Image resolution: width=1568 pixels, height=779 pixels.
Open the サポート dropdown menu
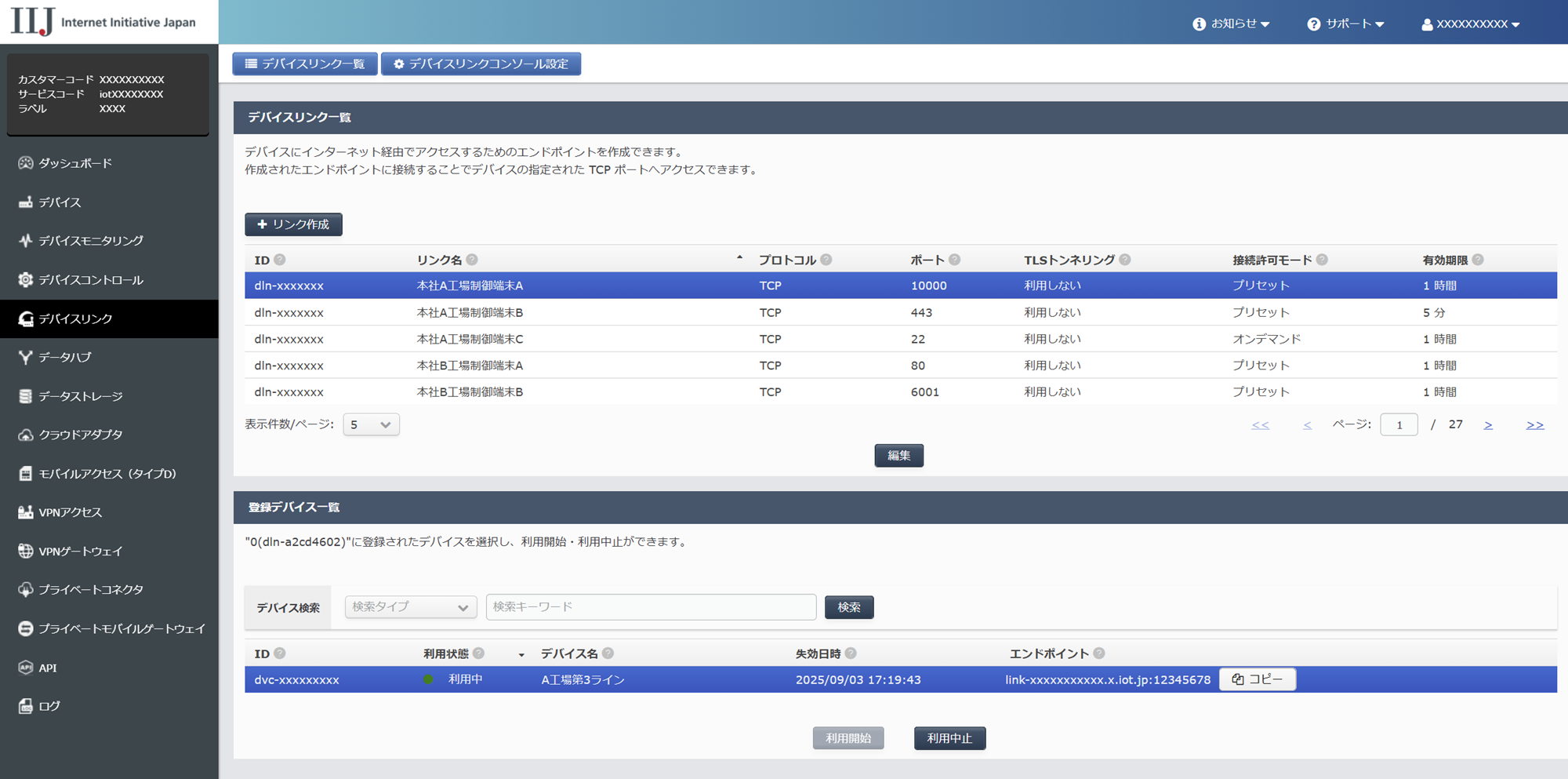[1345, 24]
